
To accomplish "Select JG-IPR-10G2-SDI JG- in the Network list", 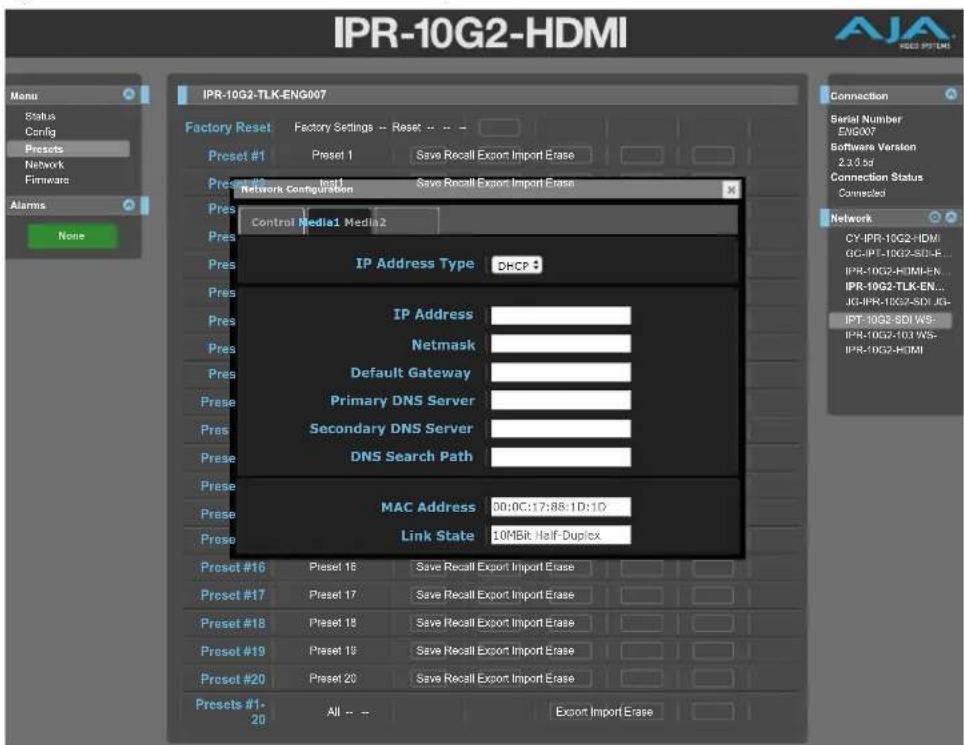I will (897, 302).
